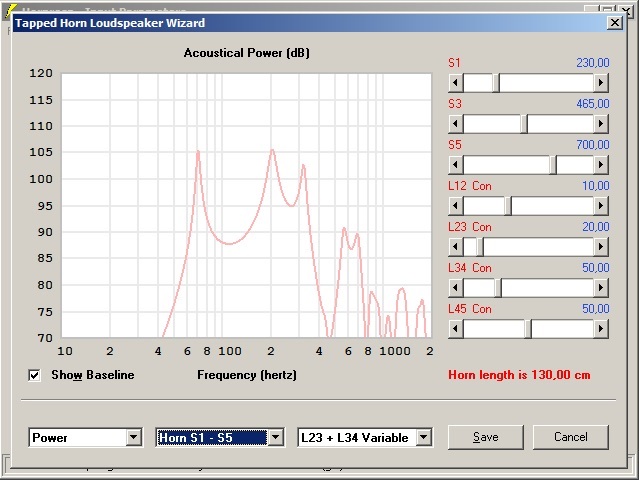Click the Horn length is 130,00 cm text
The height and width of the screenshot is (480, 639).
(x=519, y=375)
